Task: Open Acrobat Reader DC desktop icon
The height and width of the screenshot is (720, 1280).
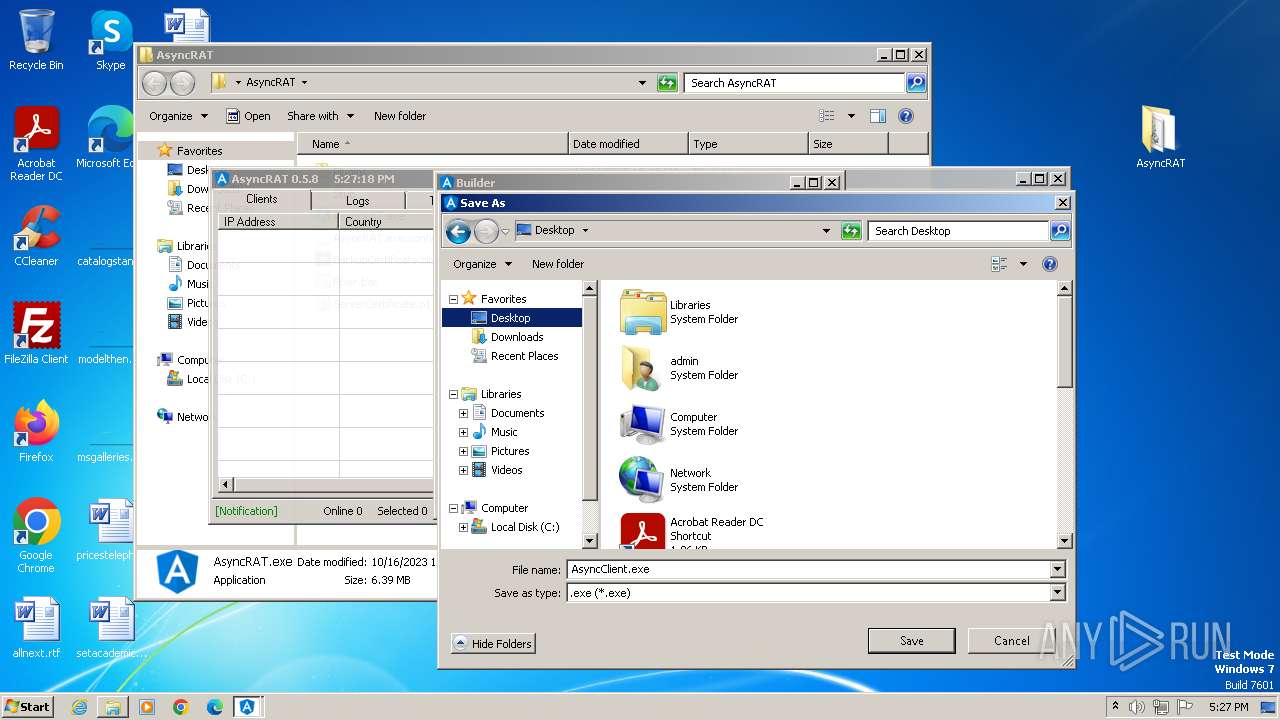Action: [x=36, y=144]
